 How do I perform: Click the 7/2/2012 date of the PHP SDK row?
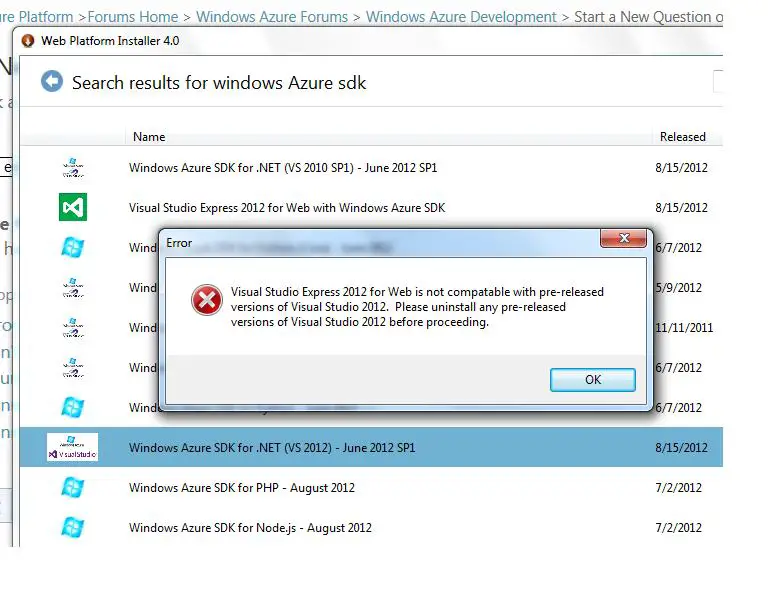click(678, 488)
